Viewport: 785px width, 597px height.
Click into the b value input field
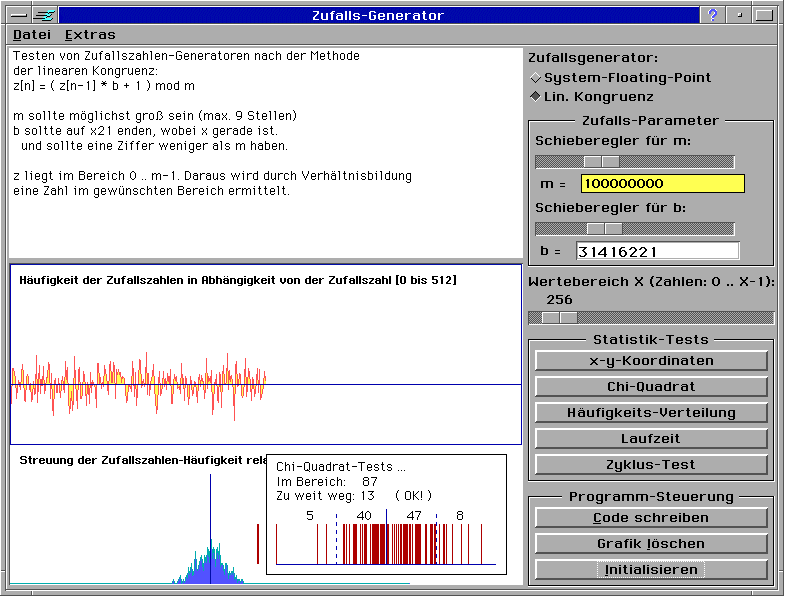point(657,252)
